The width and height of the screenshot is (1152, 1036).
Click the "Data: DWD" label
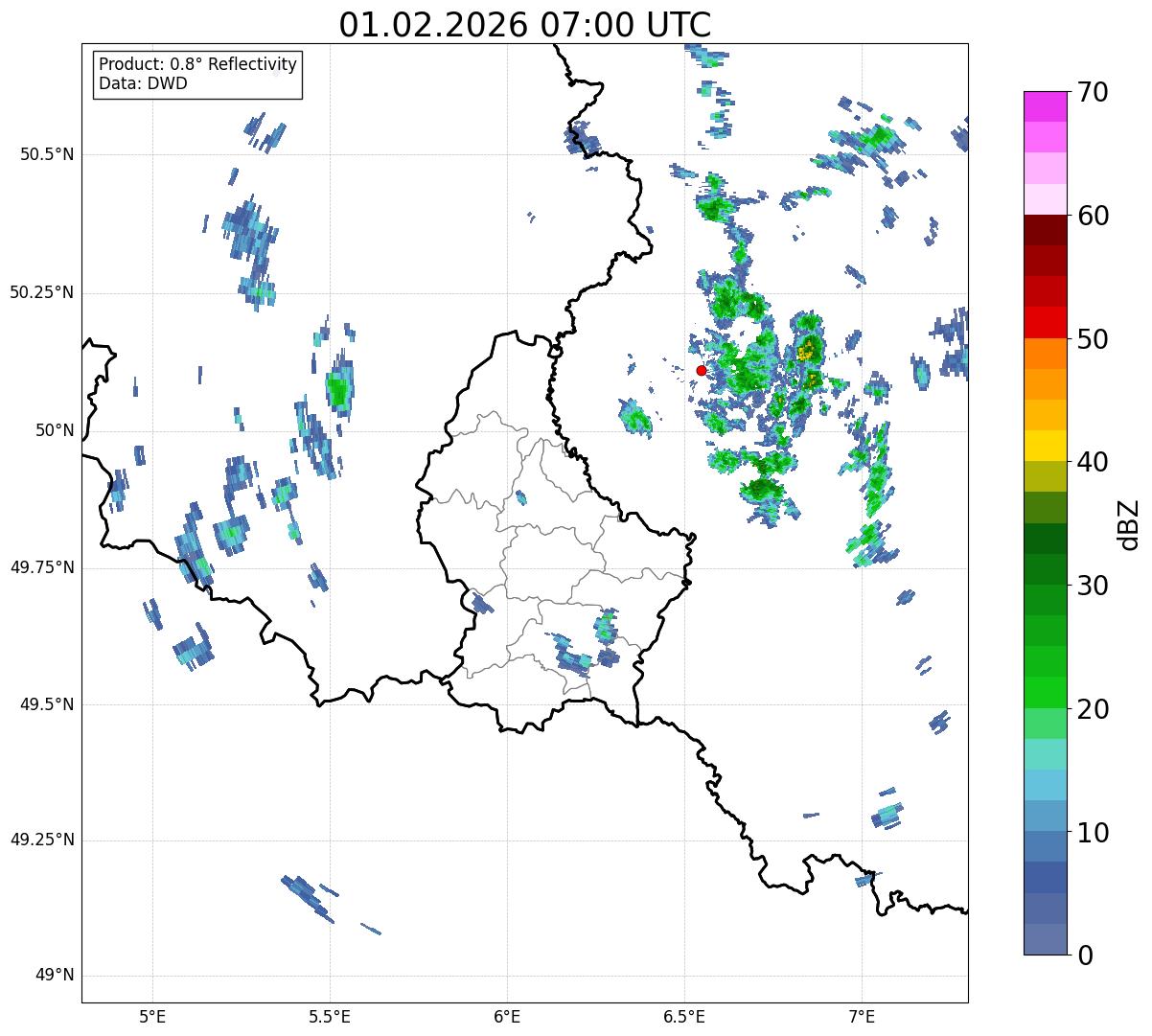tap(143, 83)
